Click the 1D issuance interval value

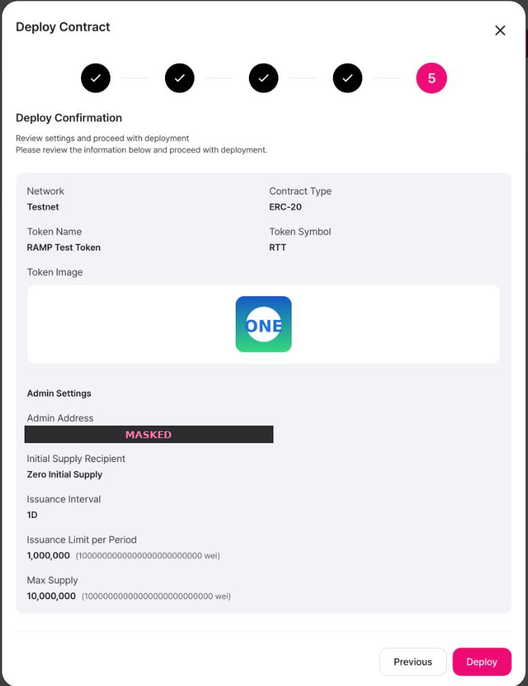pos(32,515)
